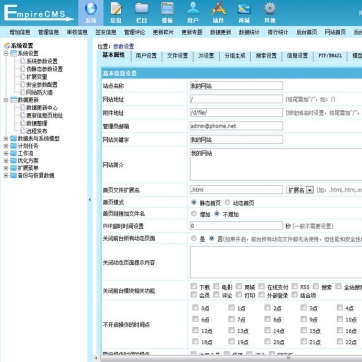Click the page icon beside 网站防火墙
362x362 pixels.
coord(22,92)
